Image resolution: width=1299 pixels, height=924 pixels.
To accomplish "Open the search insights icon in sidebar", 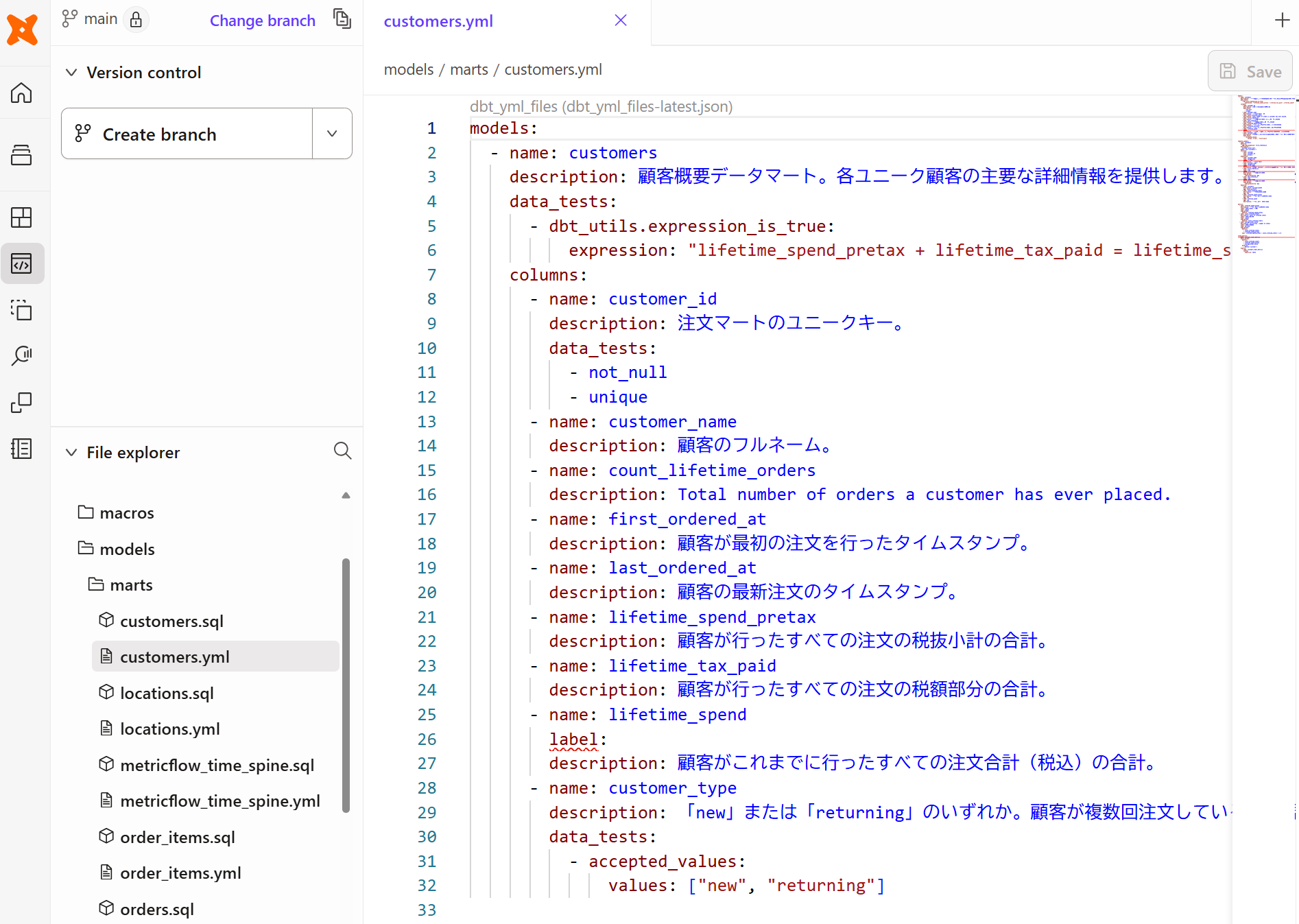I will [22, 355].
